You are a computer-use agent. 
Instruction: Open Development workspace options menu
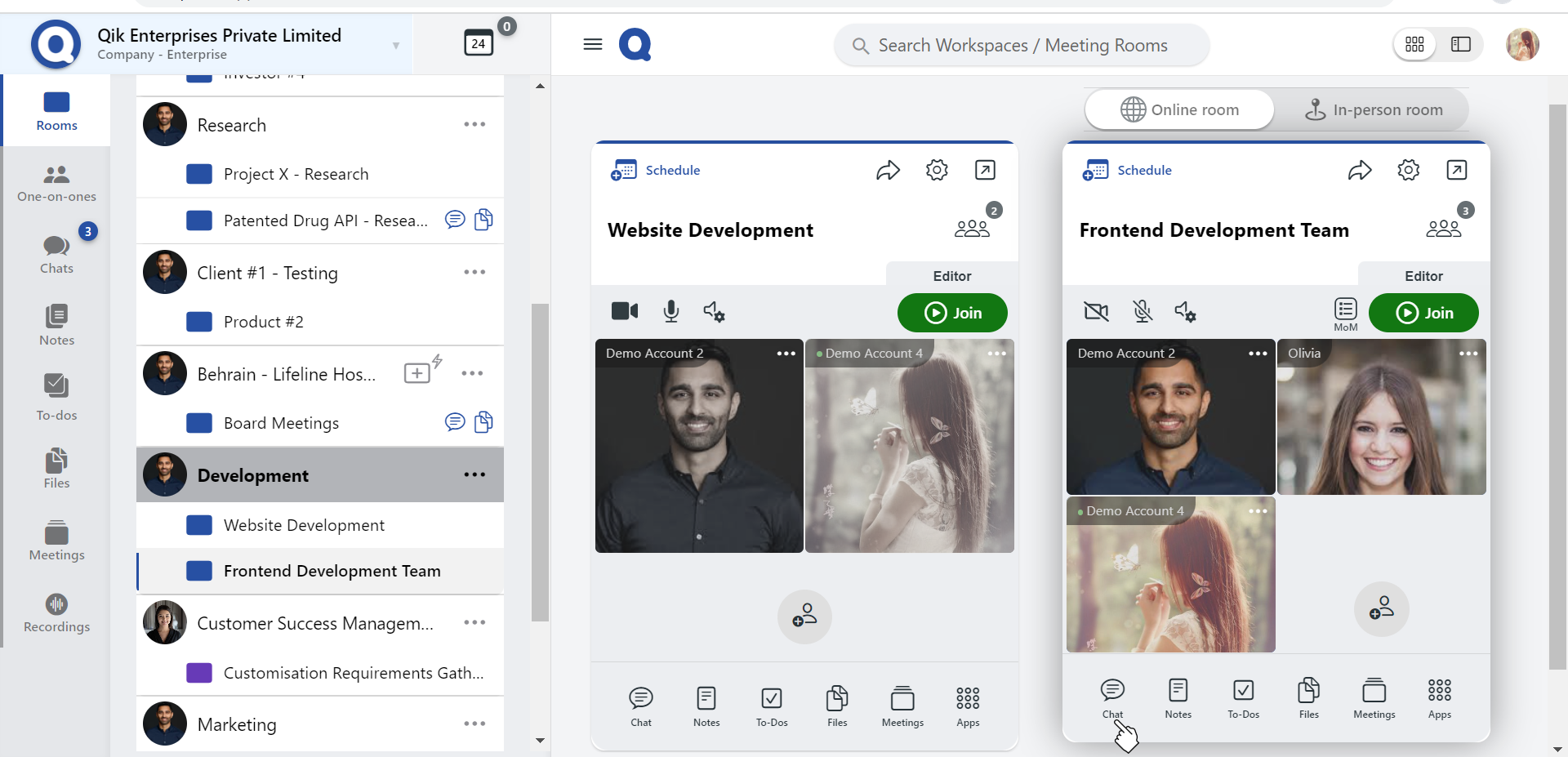[x=474, y=474]
